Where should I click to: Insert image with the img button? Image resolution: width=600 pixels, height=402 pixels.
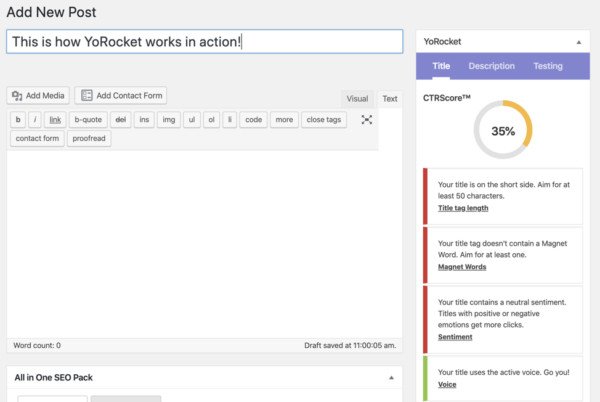169,120
